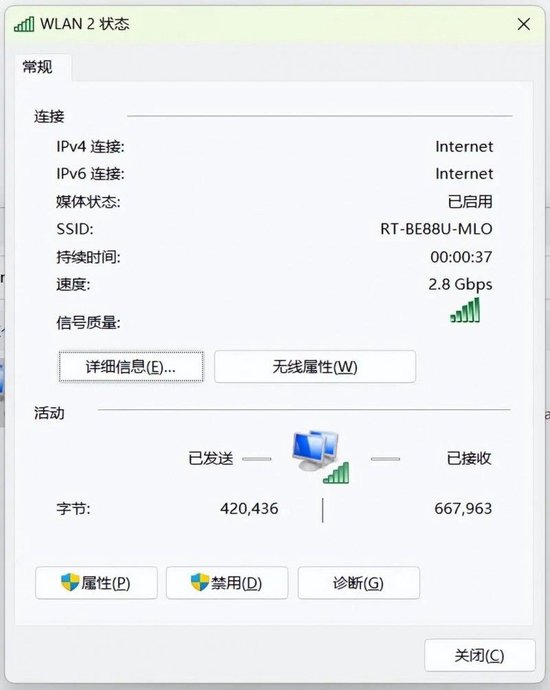The image size is (550, 690).
Task: Click the shield icon on 禁用(D) button
Action: click(200, 582)
